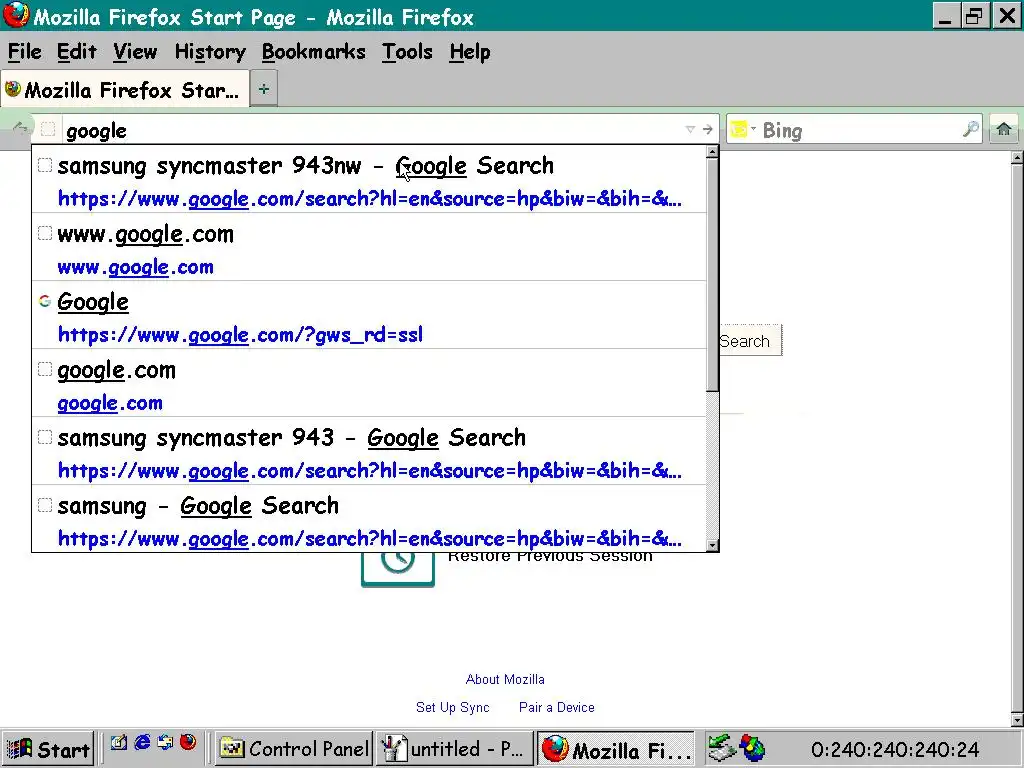The width and height of the screenshot is (1024, 768).
Task: Open the Tools menu
Action: pos(407,52)
